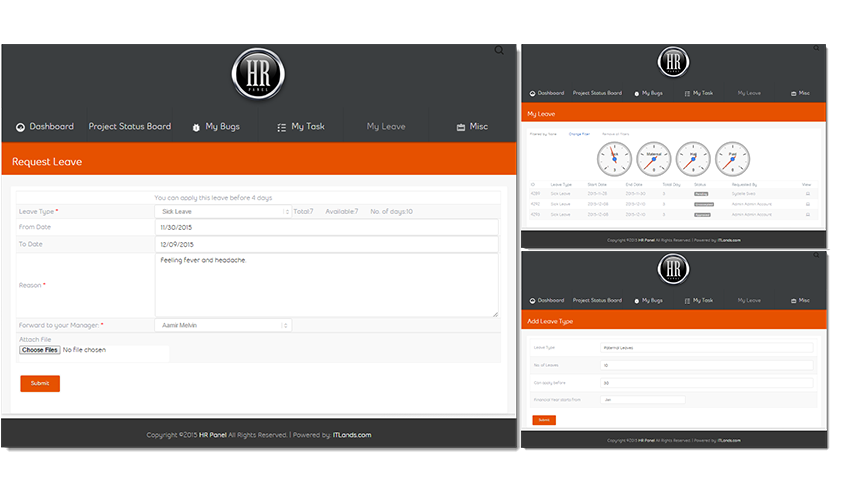Click the Requested By column header
Image resolution: width=861 pixels, height=485 pixels.
coord(744,185)
